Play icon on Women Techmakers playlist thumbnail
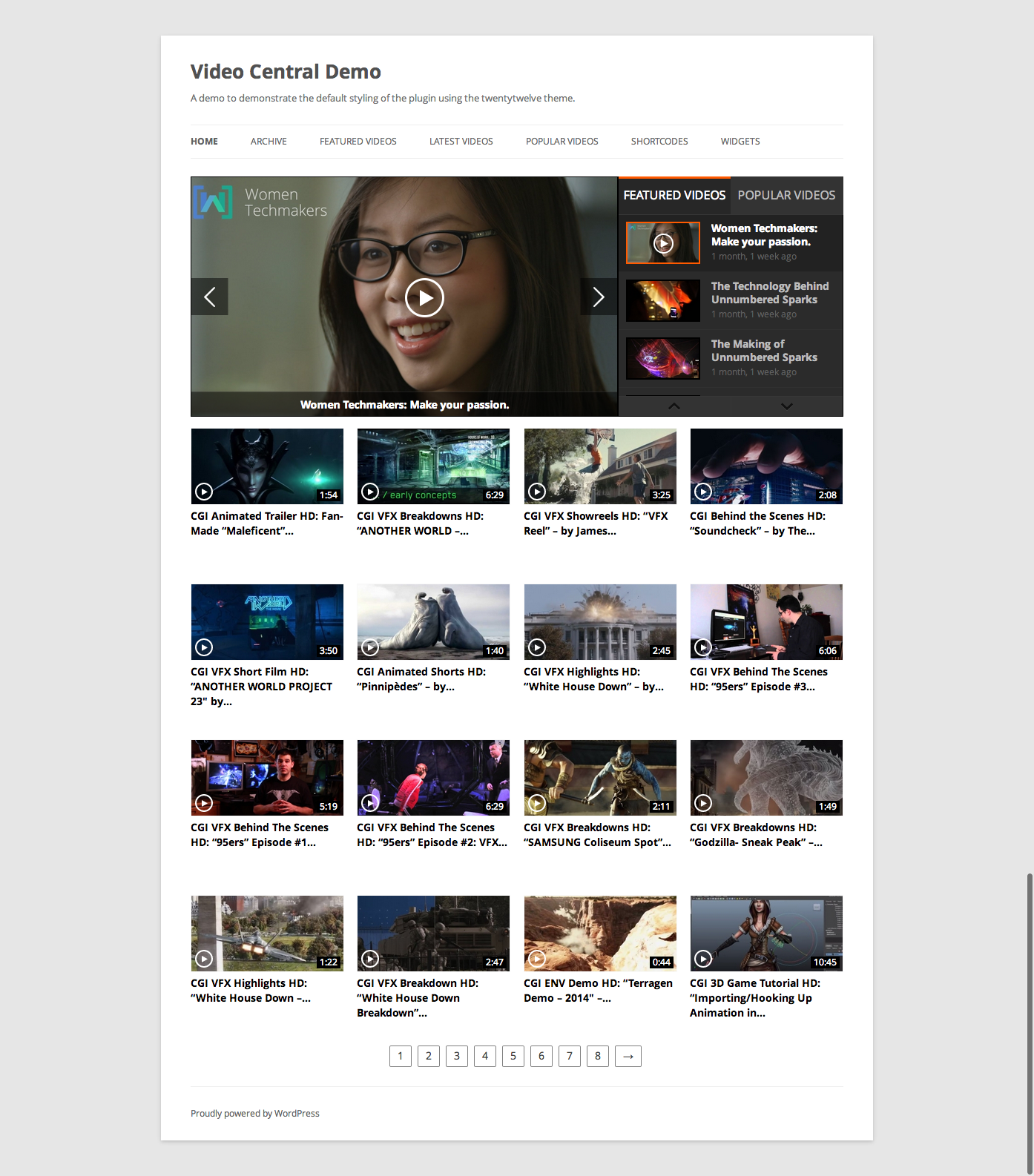Screen dimensions: 1034x1176 click(x=663, y=243)
